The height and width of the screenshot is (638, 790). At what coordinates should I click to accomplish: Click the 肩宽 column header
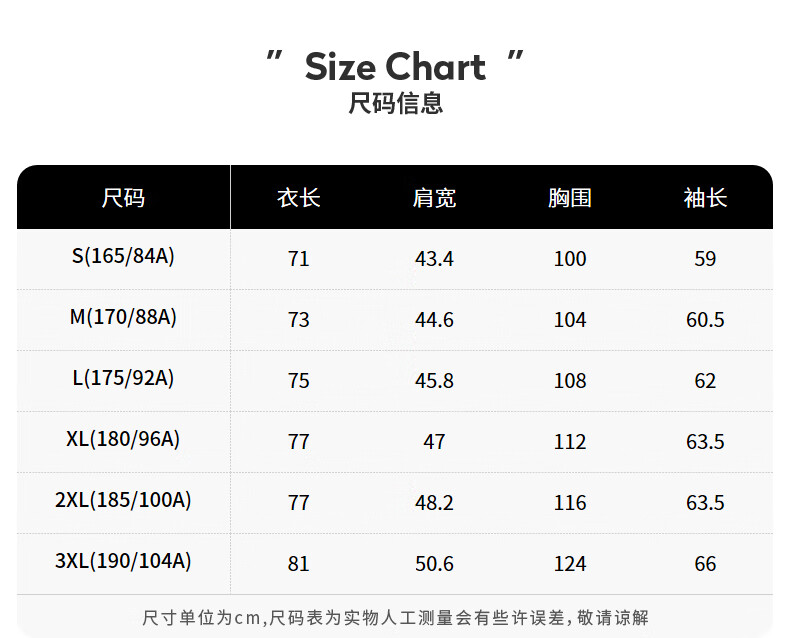[x=434, y=198]
